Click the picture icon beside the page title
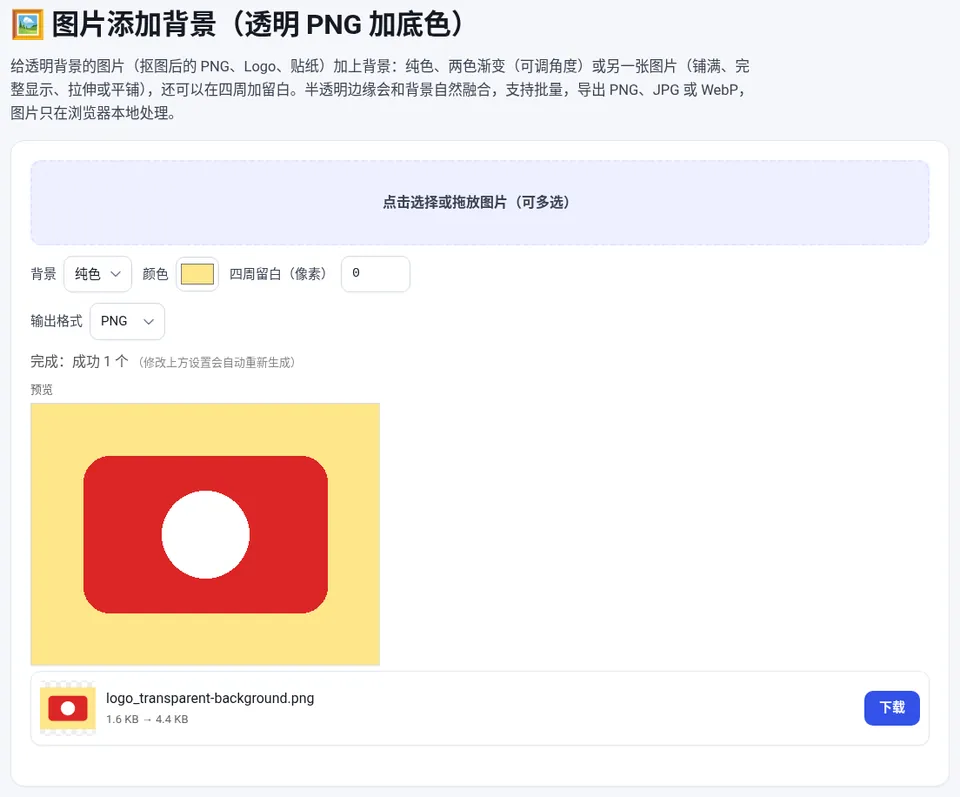Image resolution: width=960 pixels, height=797 pixels. click(x=28, y=24)
